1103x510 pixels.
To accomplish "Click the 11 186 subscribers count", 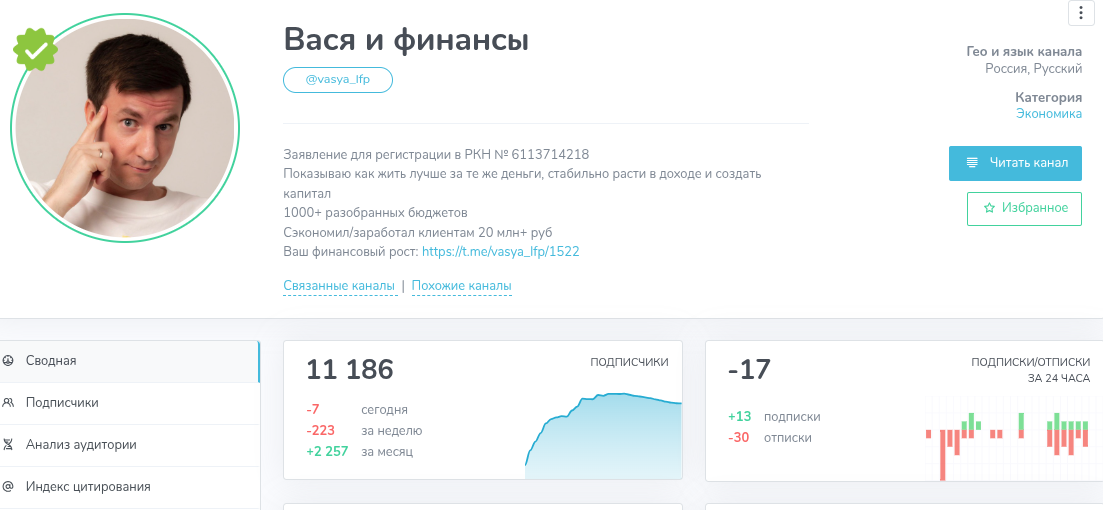I will pos(350,369).
